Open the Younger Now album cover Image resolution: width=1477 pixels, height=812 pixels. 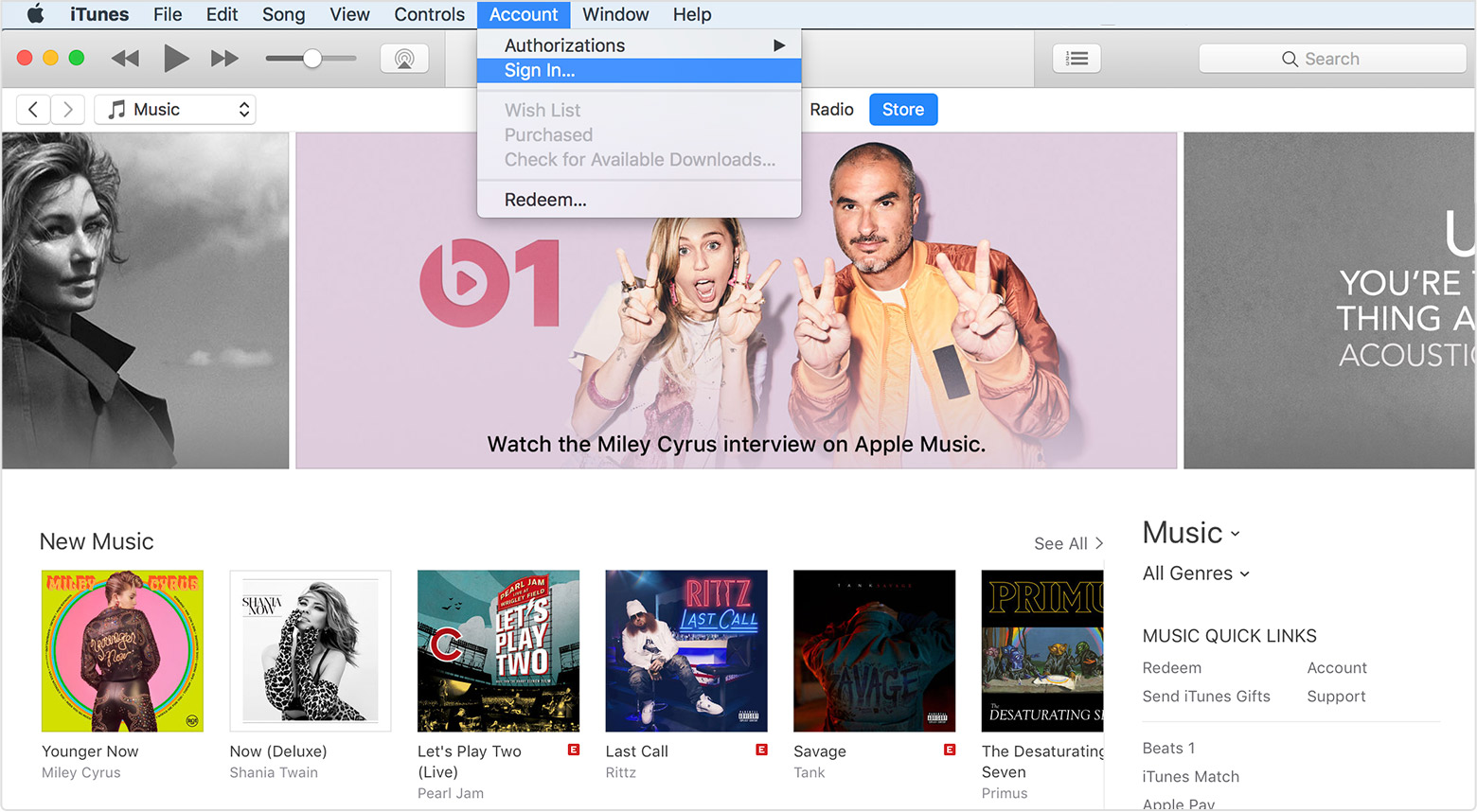click(122, 651)
